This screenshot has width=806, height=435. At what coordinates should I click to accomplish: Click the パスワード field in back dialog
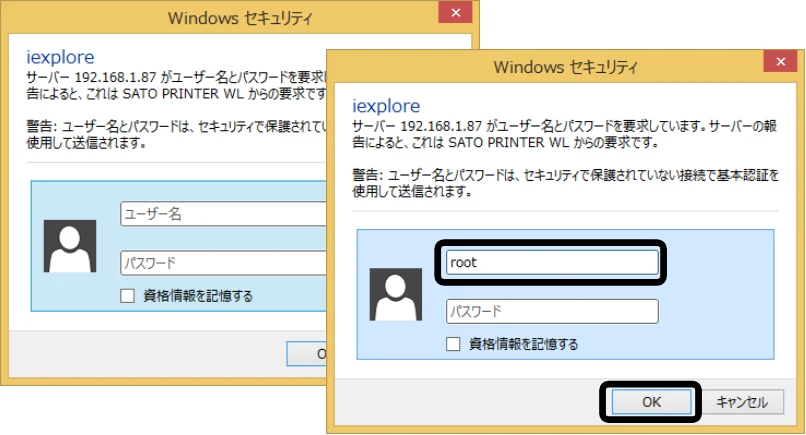coord(224,263)
